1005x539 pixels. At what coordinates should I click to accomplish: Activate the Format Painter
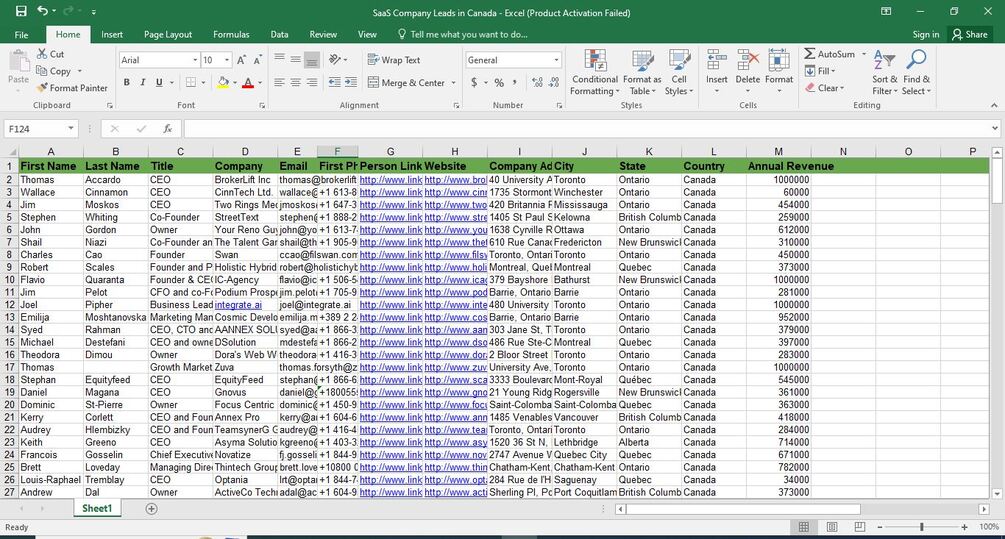point(72,88)
